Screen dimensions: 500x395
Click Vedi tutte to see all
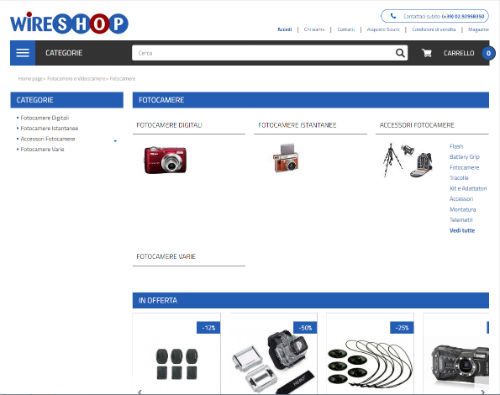pyautogui.click(x=462, y=230)
